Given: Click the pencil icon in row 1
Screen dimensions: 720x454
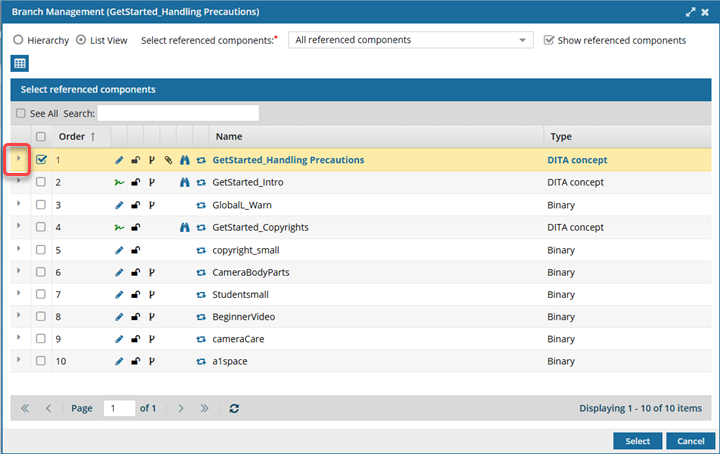Looking at the screenshot, I should click(119, 160).
